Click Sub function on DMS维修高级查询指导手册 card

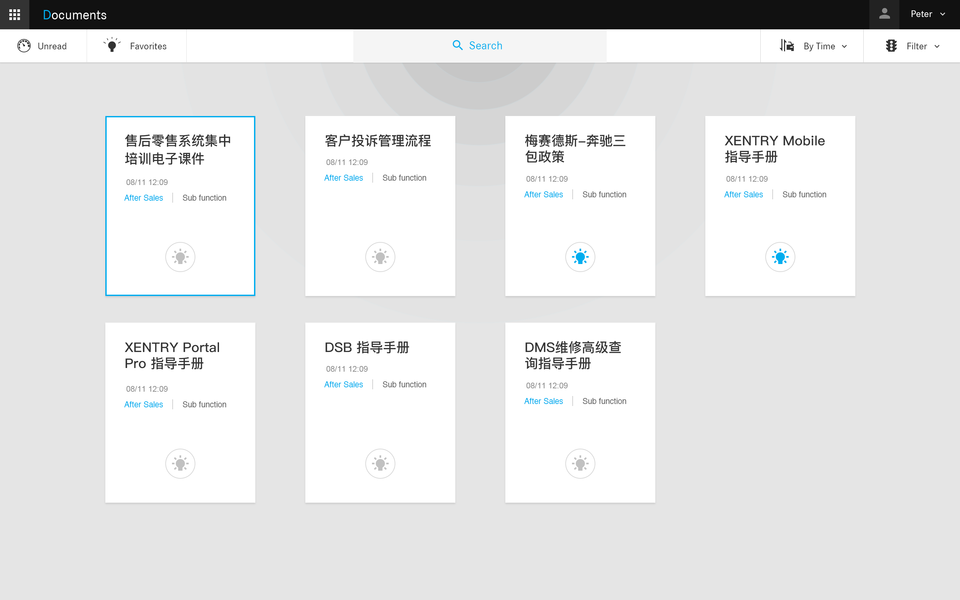(604, 401)
